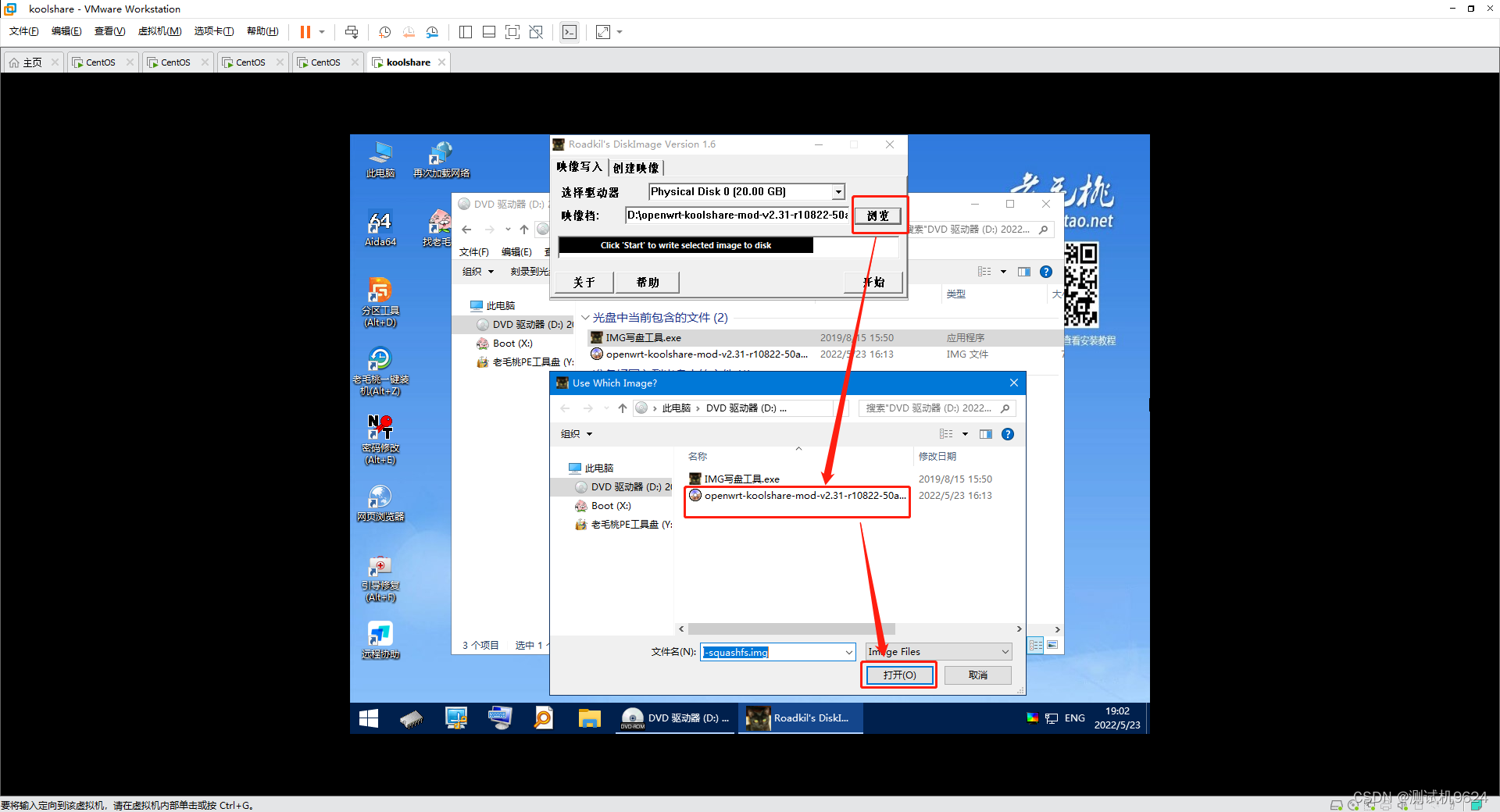Toggle the VMware library sidebar icon

click(466, 32)
